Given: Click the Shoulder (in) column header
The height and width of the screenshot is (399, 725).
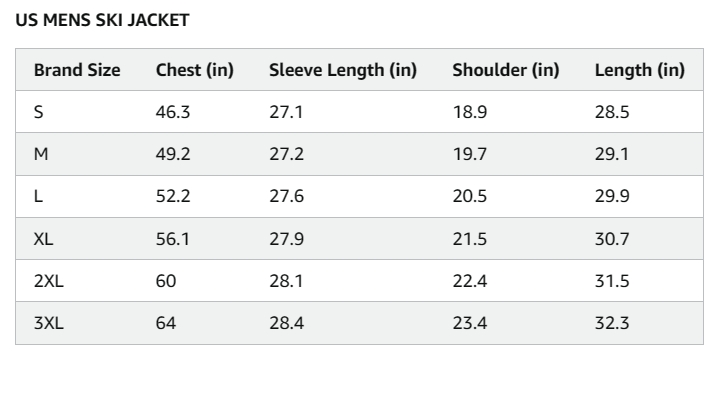Looking at the screenshot, I should click(505, 70).
